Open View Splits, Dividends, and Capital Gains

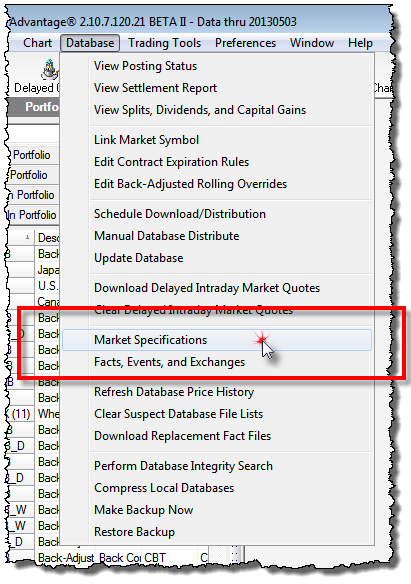[218, 110]
